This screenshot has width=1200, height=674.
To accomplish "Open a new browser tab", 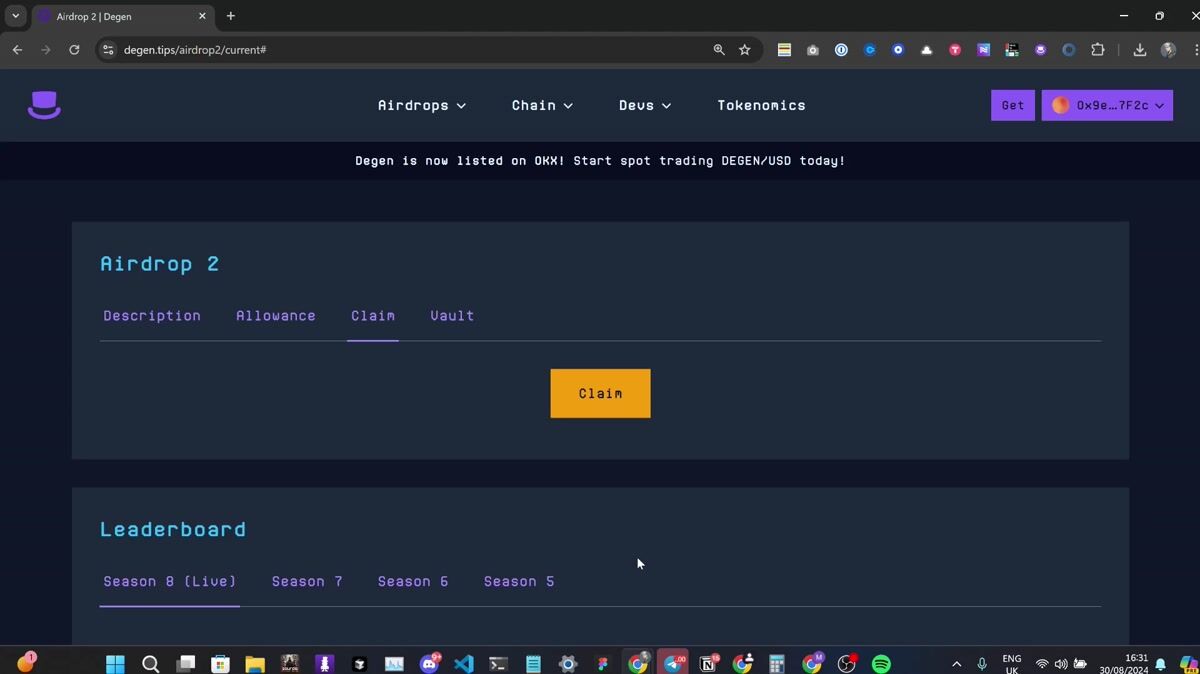I will (231, 16).
